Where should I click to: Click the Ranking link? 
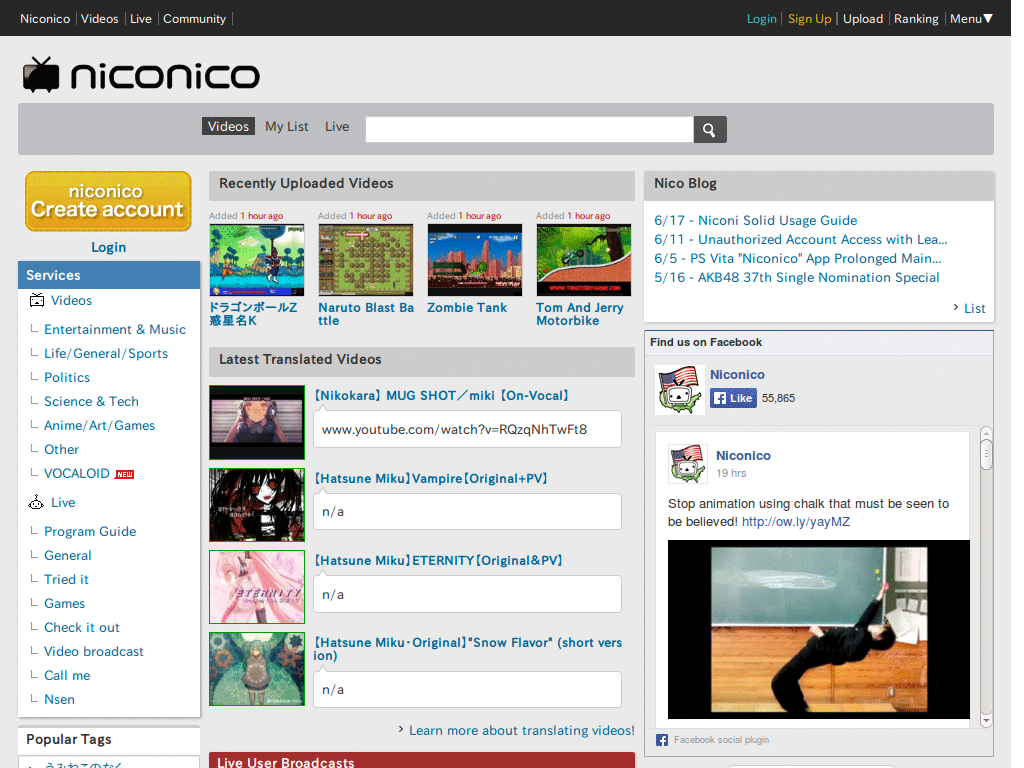coord(916,19)
